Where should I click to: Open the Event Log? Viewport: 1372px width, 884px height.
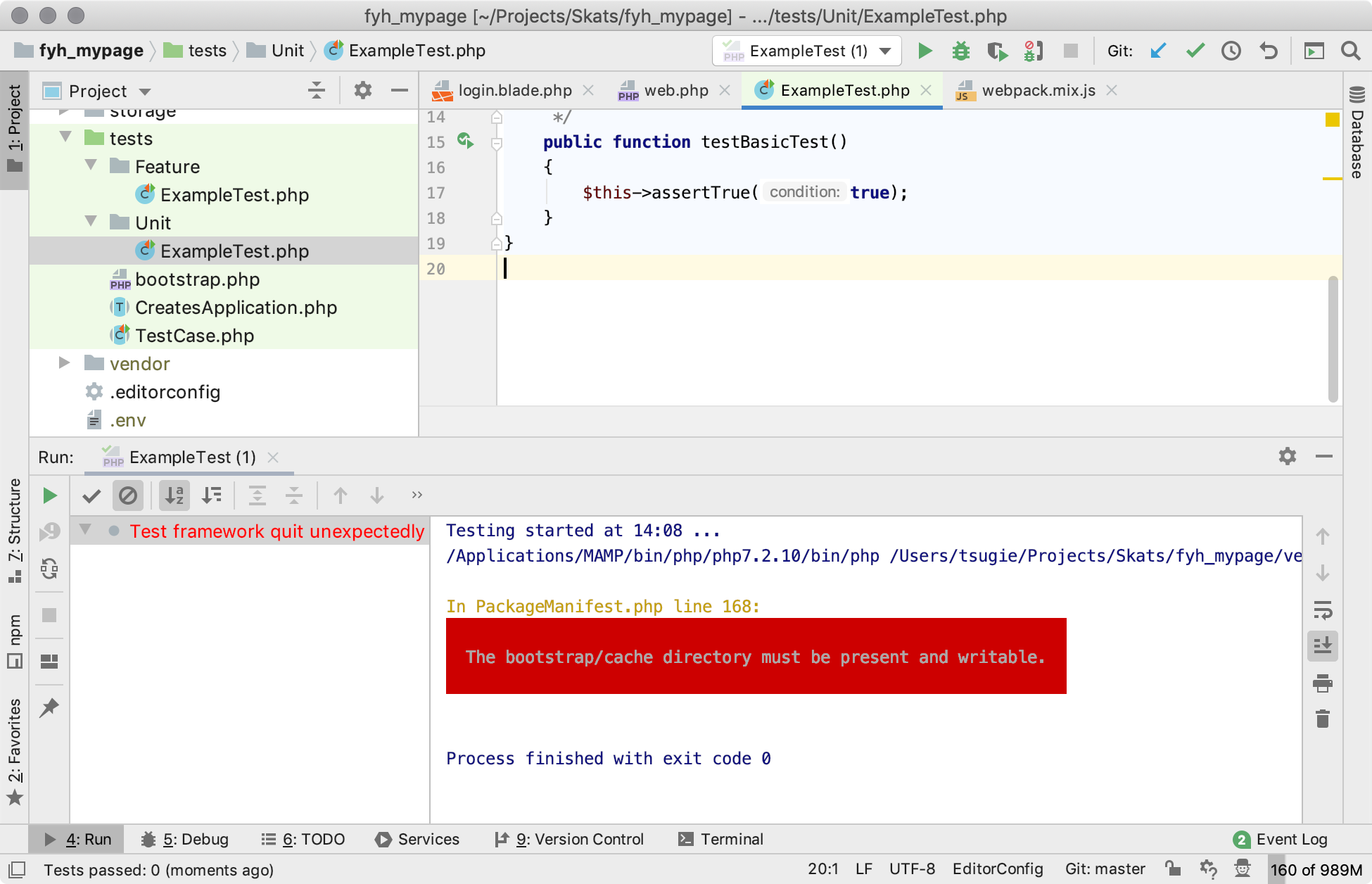coord(1281,839)
